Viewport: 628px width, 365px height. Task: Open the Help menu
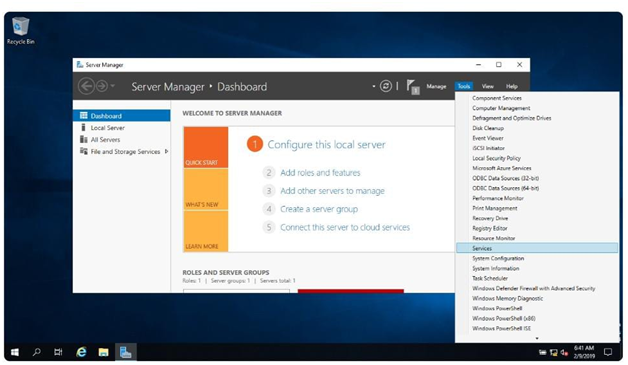click(x=511, y=86)
